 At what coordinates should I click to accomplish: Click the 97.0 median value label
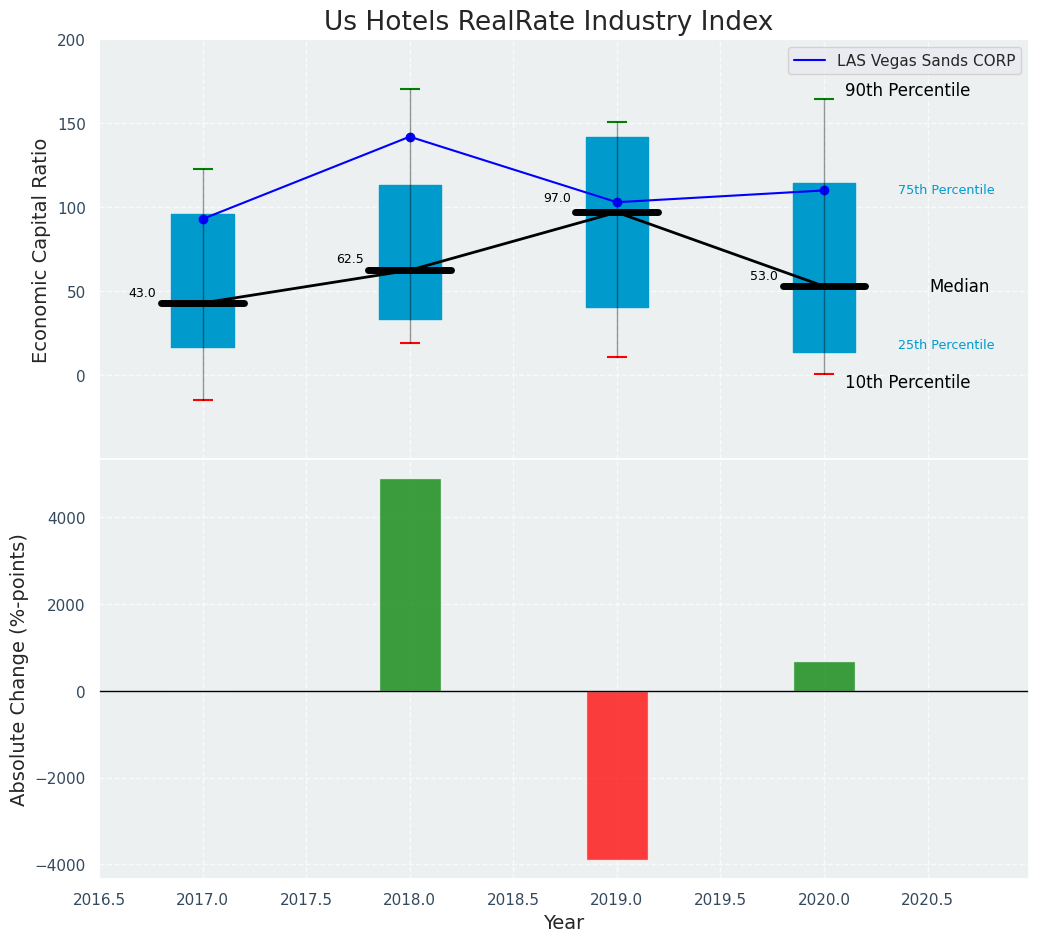point(557,198)
